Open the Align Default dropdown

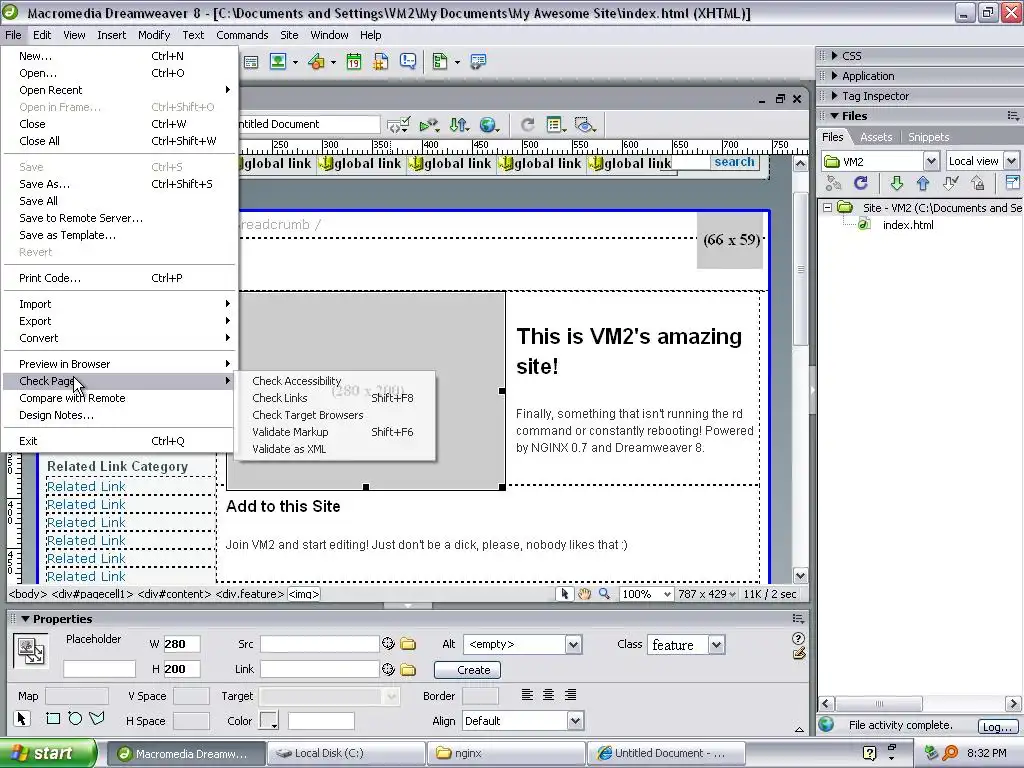575,721
